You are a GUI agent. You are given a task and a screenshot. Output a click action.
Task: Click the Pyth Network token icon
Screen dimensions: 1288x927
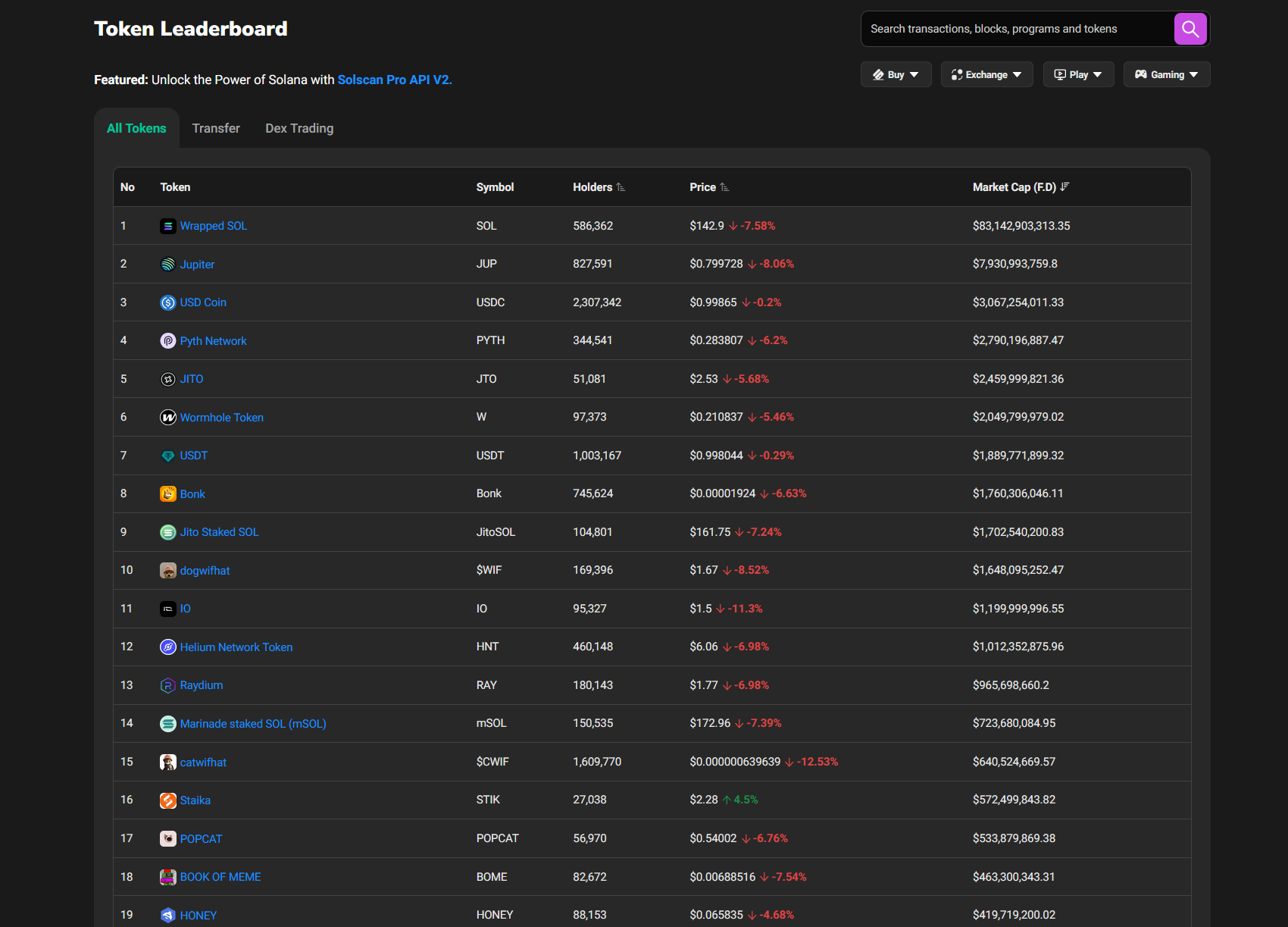click(x=168, y=341)
